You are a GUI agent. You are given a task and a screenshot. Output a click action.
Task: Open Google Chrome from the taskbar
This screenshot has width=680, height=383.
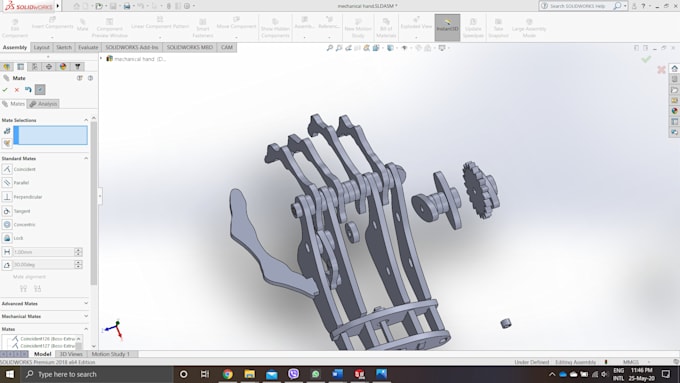click(x=227, y=374)
